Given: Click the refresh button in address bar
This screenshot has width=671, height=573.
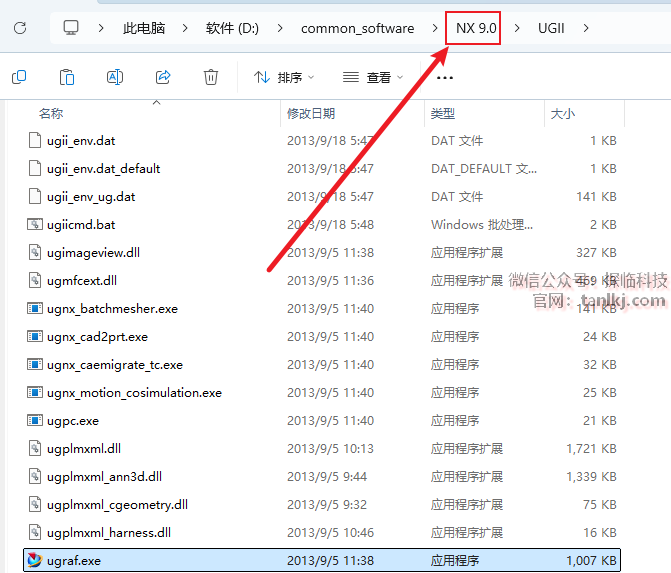Looking at the screenshot, I should (20, 28).
